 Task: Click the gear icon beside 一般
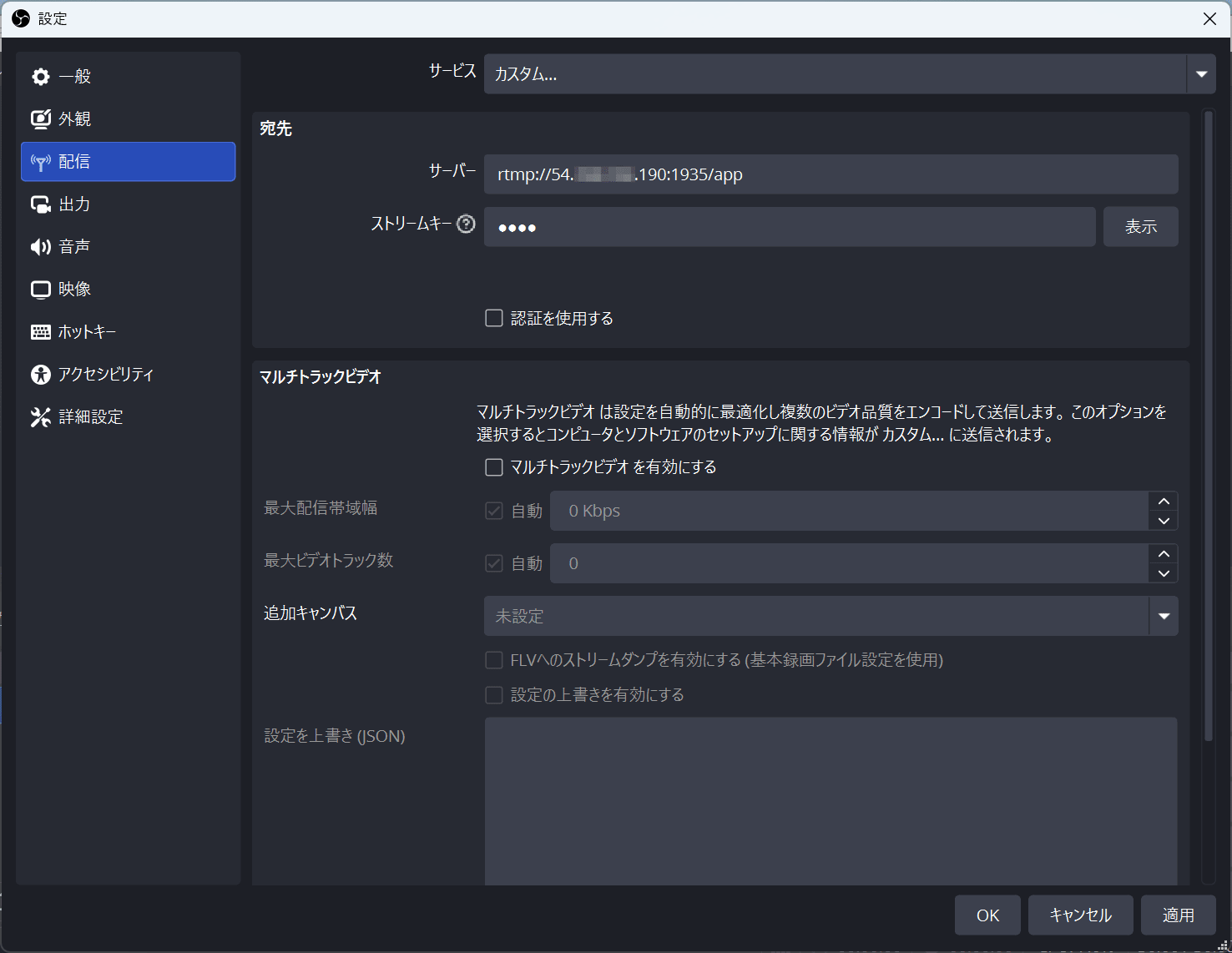(41, 77)
